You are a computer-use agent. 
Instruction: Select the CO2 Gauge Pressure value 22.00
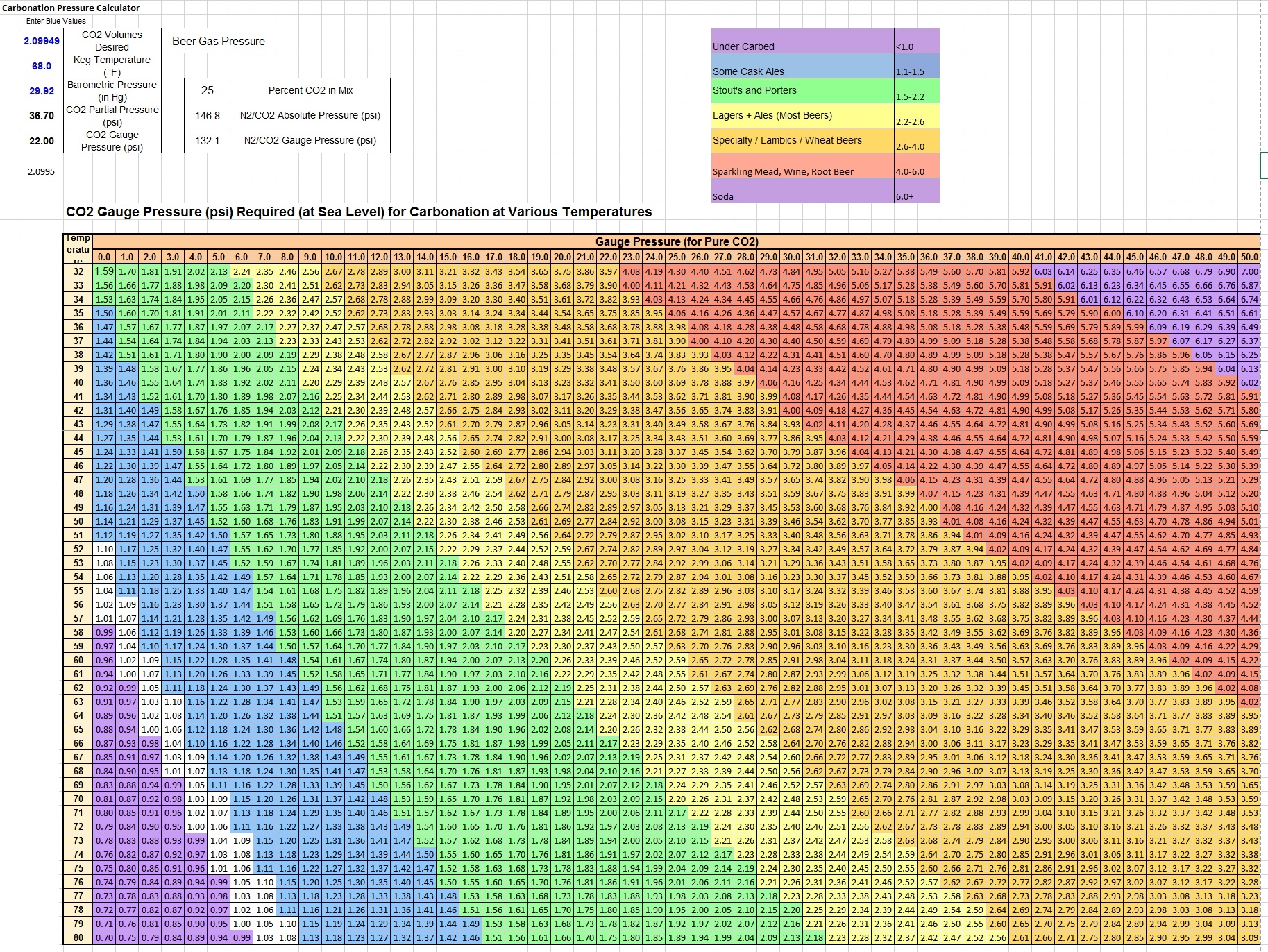[x=42, y=141]
